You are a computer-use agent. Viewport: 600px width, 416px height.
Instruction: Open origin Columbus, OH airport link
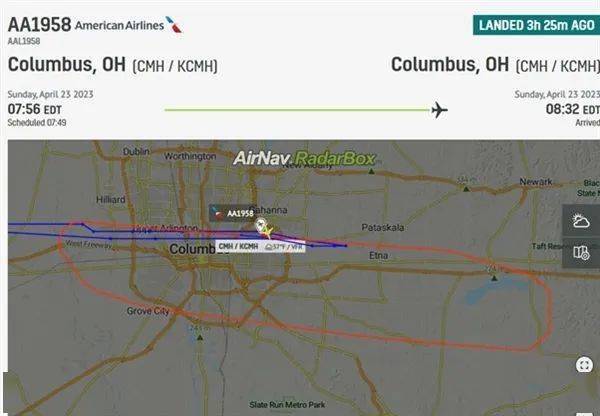click(112, 65)
